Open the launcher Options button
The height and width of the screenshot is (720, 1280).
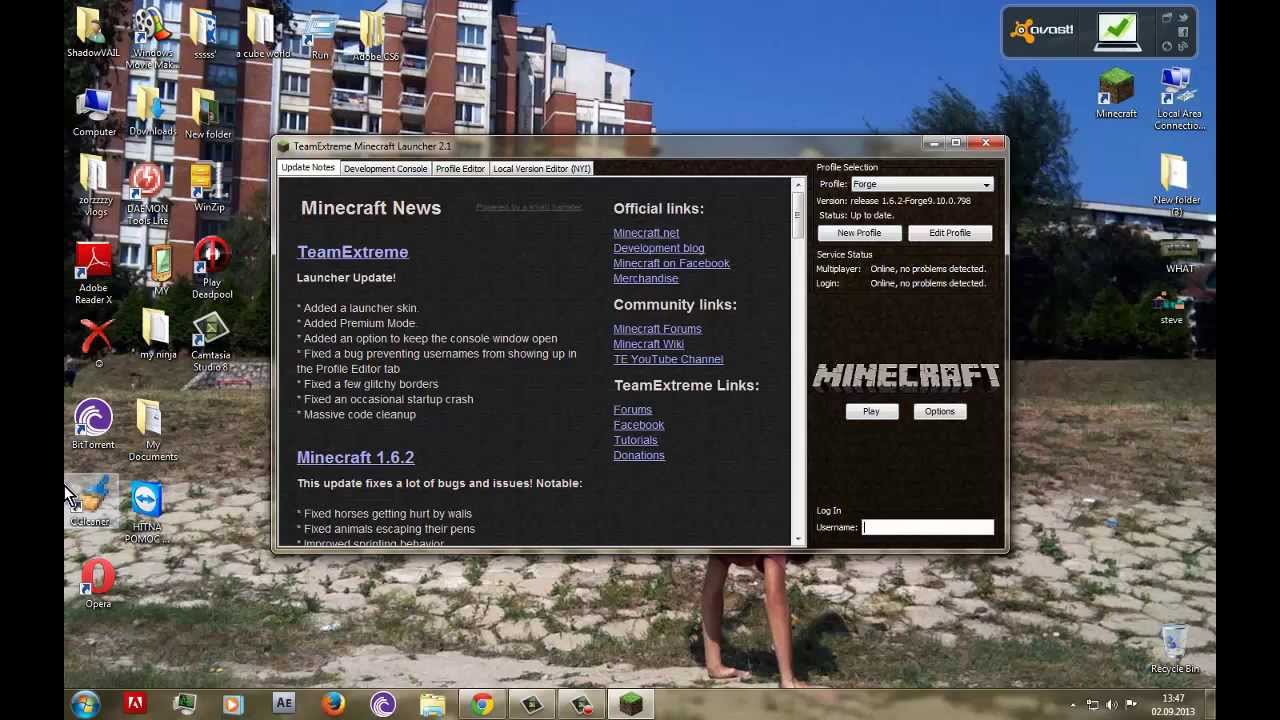click(x=940, y=411)
